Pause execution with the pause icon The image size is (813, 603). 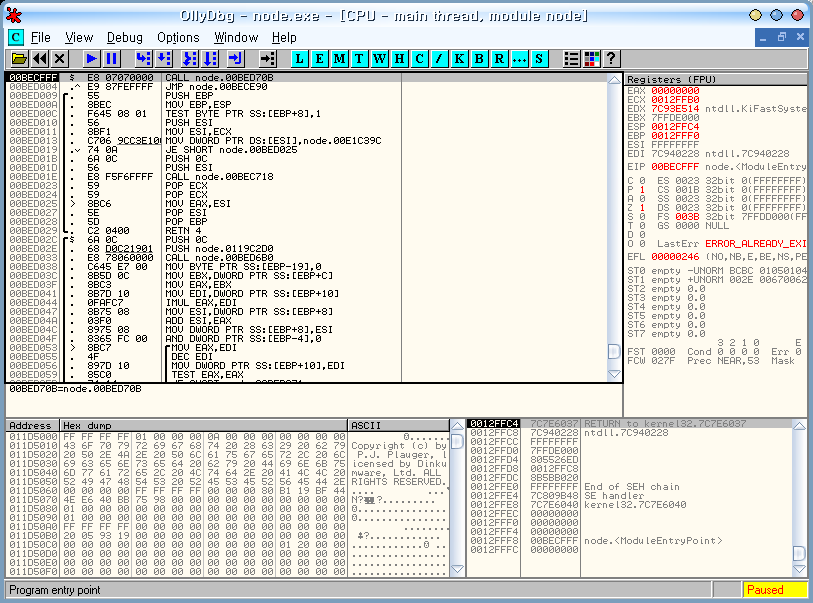pos(111,59)
